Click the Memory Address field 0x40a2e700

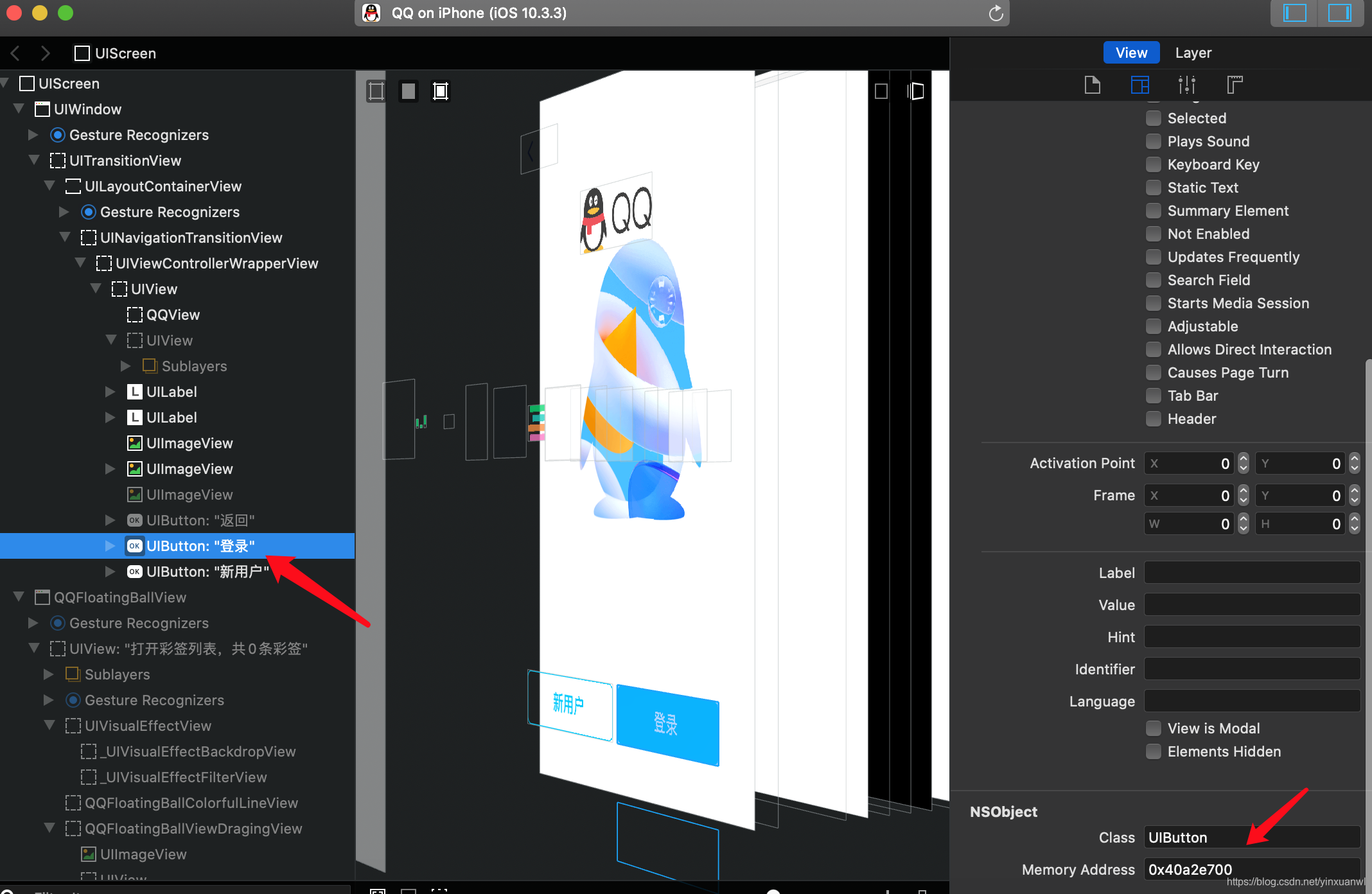point(1252,870)
